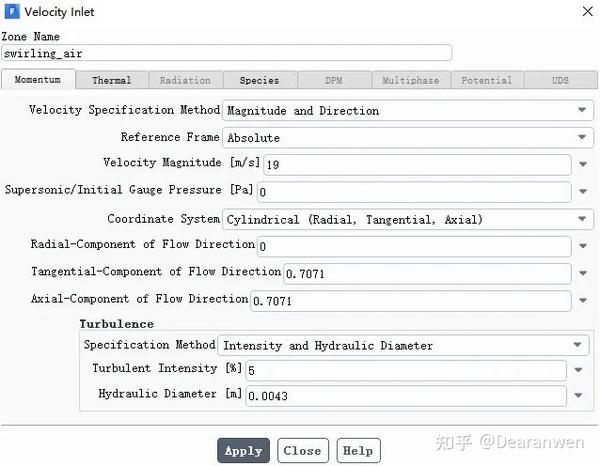Close the Velocity Inlet dialog window
600x466 pixels.
587,11
